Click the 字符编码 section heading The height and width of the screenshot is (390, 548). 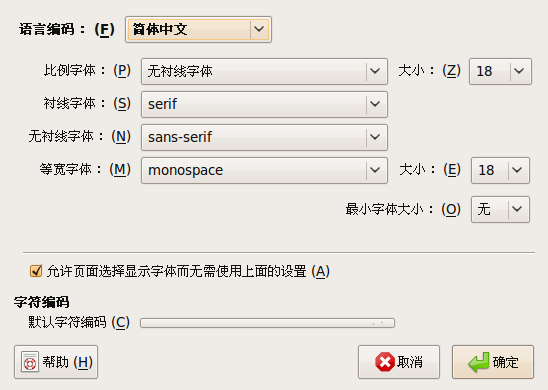tap(42, 302)
